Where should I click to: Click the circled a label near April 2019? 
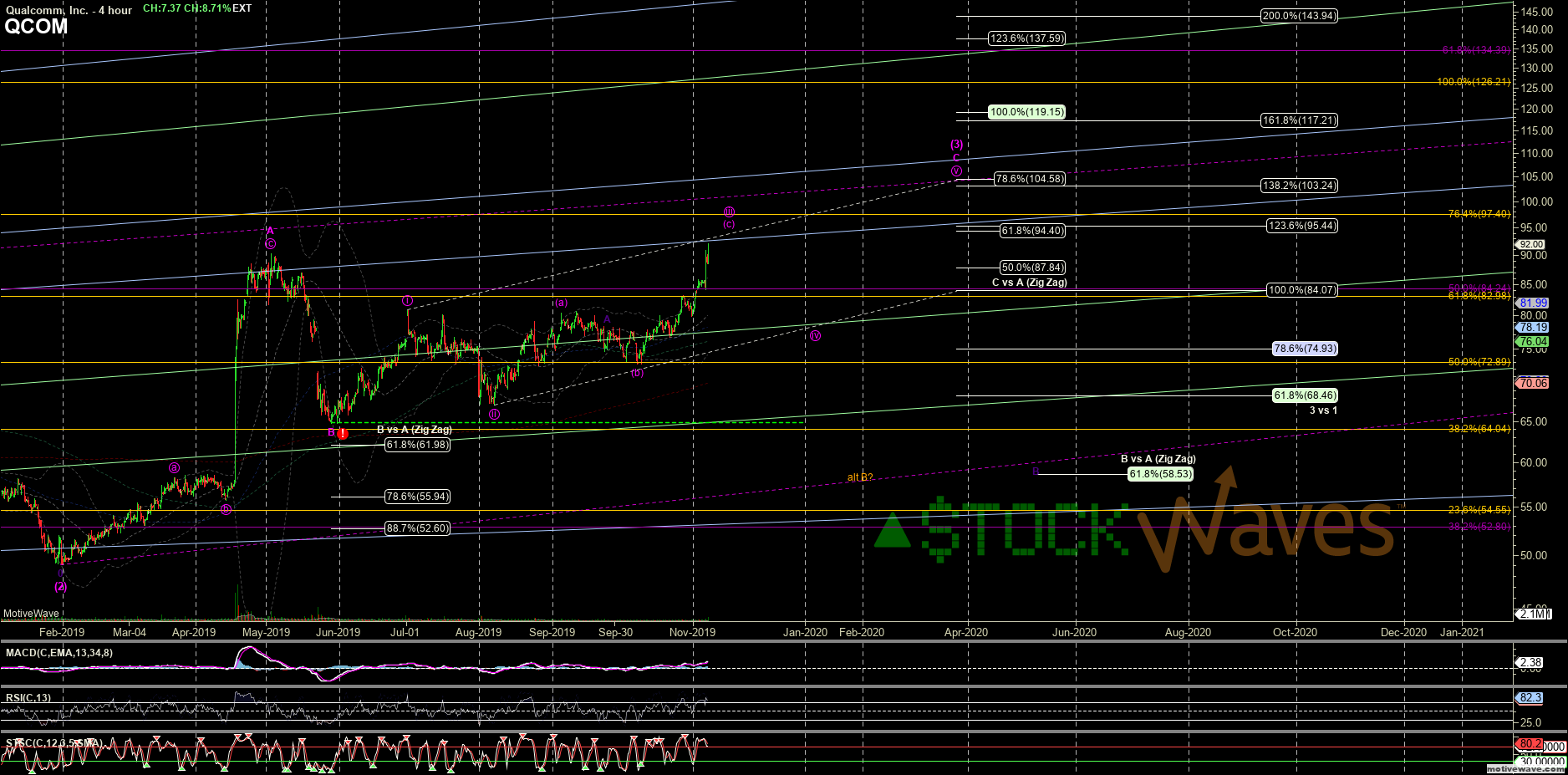174,468
